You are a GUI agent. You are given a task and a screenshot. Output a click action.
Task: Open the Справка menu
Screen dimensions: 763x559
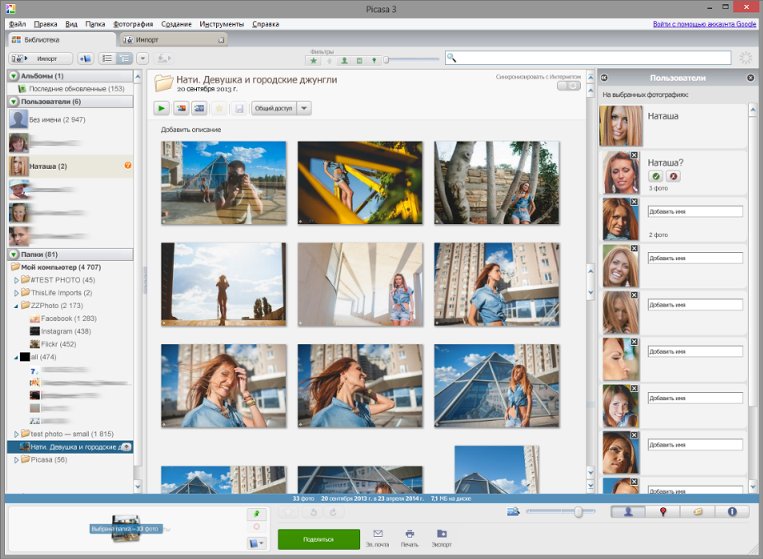tap(265, 24)
